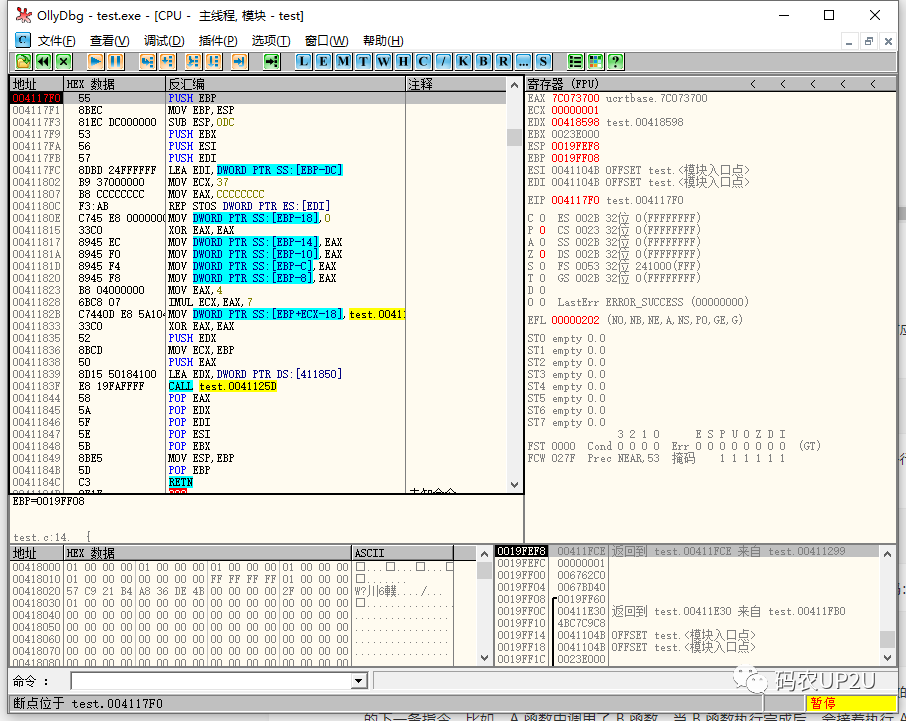Open the Memory Map with M icon
This screenshot has height=721, width=906.
tap(343, 61)
